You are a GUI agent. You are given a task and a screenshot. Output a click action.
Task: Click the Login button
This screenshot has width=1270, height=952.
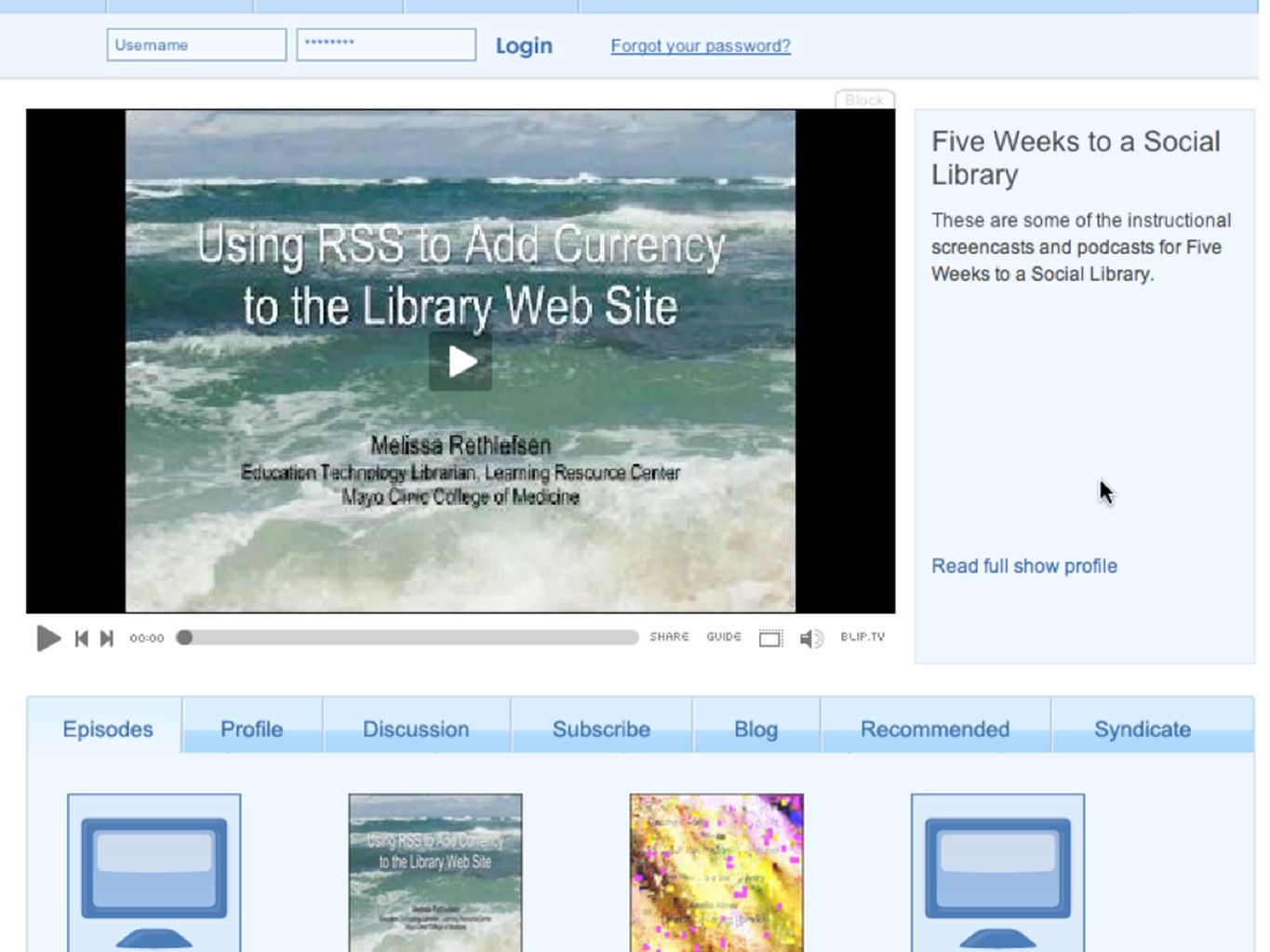point(524,46)
